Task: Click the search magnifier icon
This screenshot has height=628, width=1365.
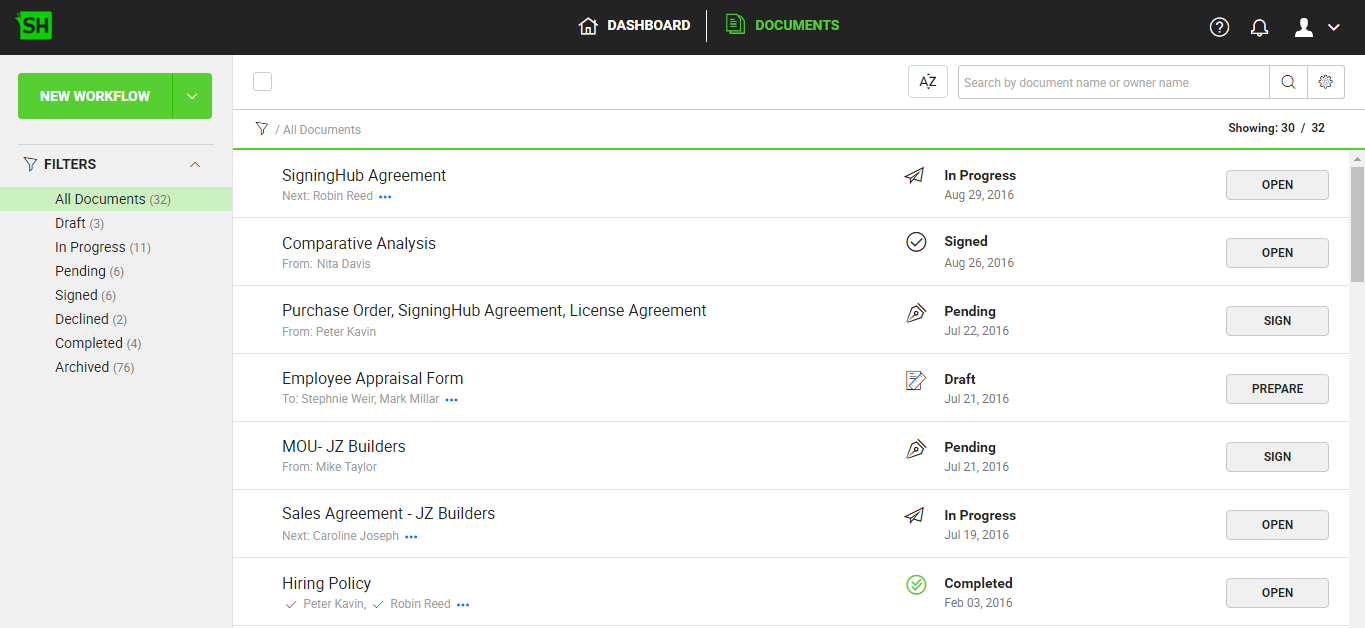Action: coord(1288,82)
